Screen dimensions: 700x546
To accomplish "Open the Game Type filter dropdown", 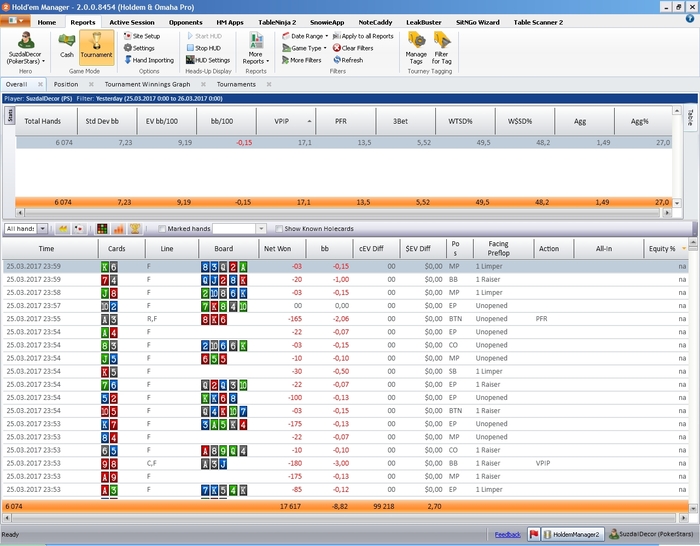I will point(304,48).
